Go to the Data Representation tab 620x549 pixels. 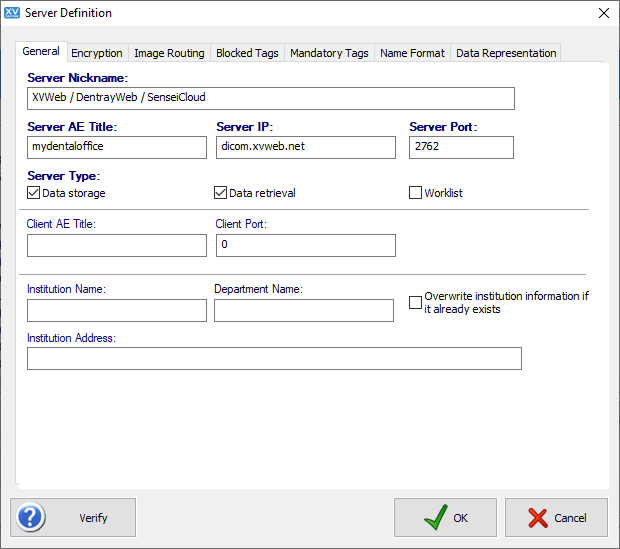click(x=506, y=53)
